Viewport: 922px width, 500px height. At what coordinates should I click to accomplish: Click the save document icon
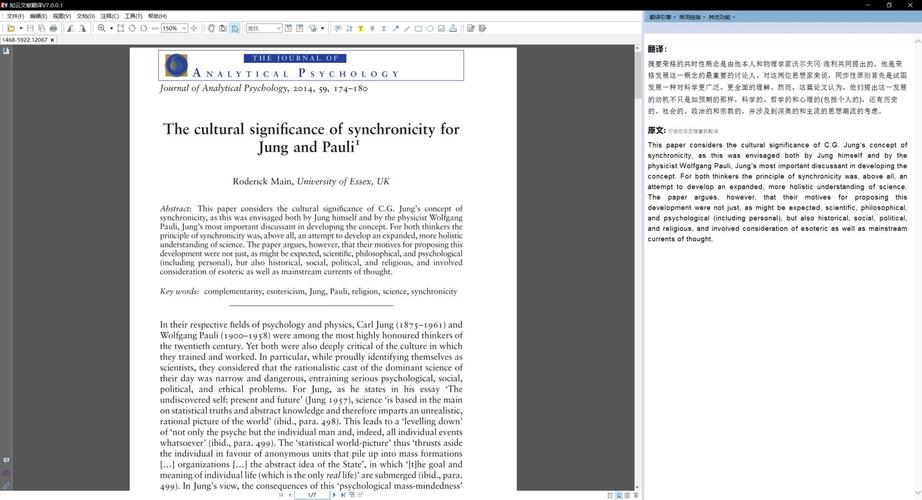point(30,28)
